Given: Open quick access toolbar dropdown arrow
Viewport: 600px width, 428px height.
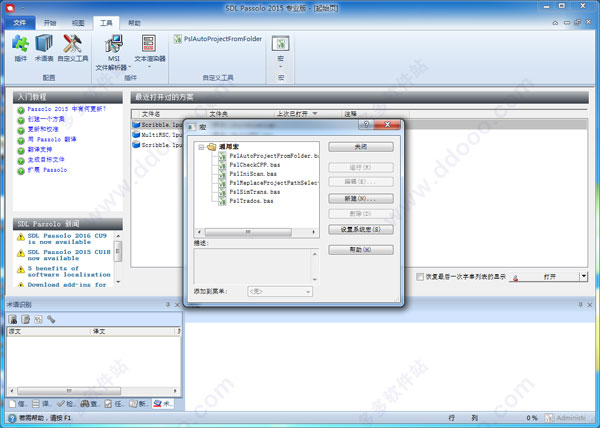Looking at the screenshot, I should tap(23, 8).
